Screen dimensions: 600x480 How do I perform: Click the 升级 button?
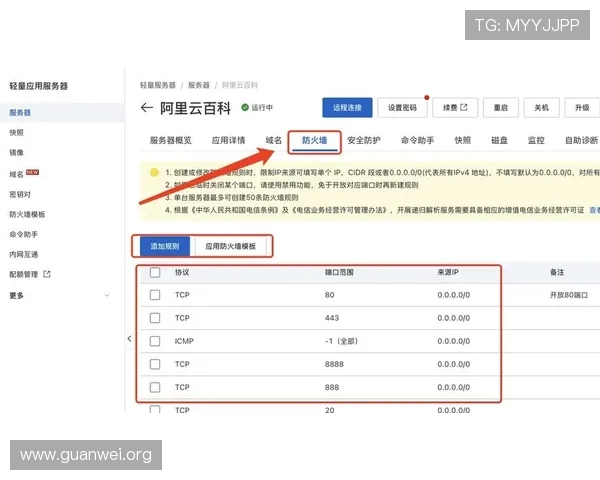click(x=582, y=108)
